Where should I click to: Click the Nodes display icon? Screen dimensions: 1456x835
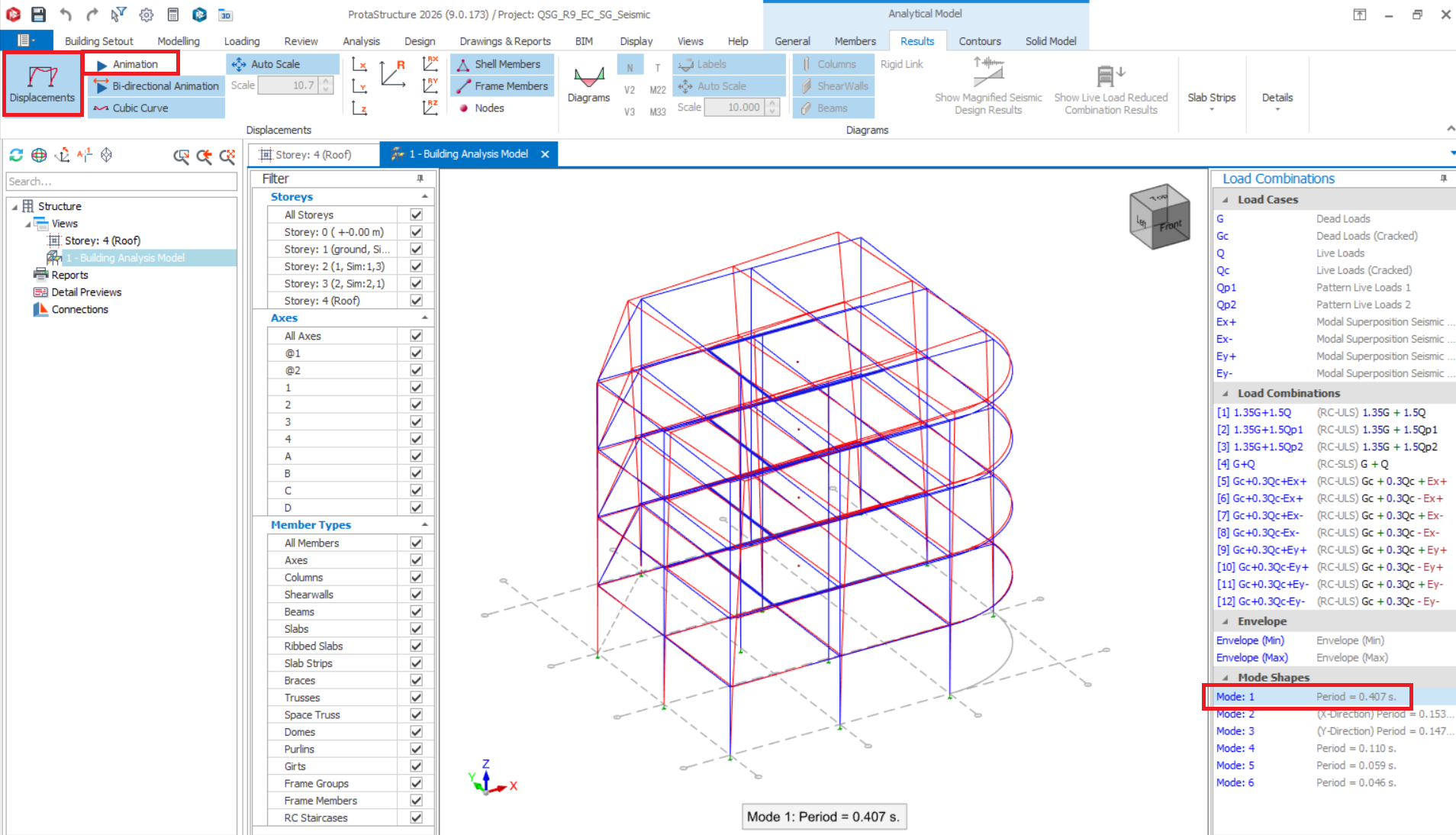[463, 108]
